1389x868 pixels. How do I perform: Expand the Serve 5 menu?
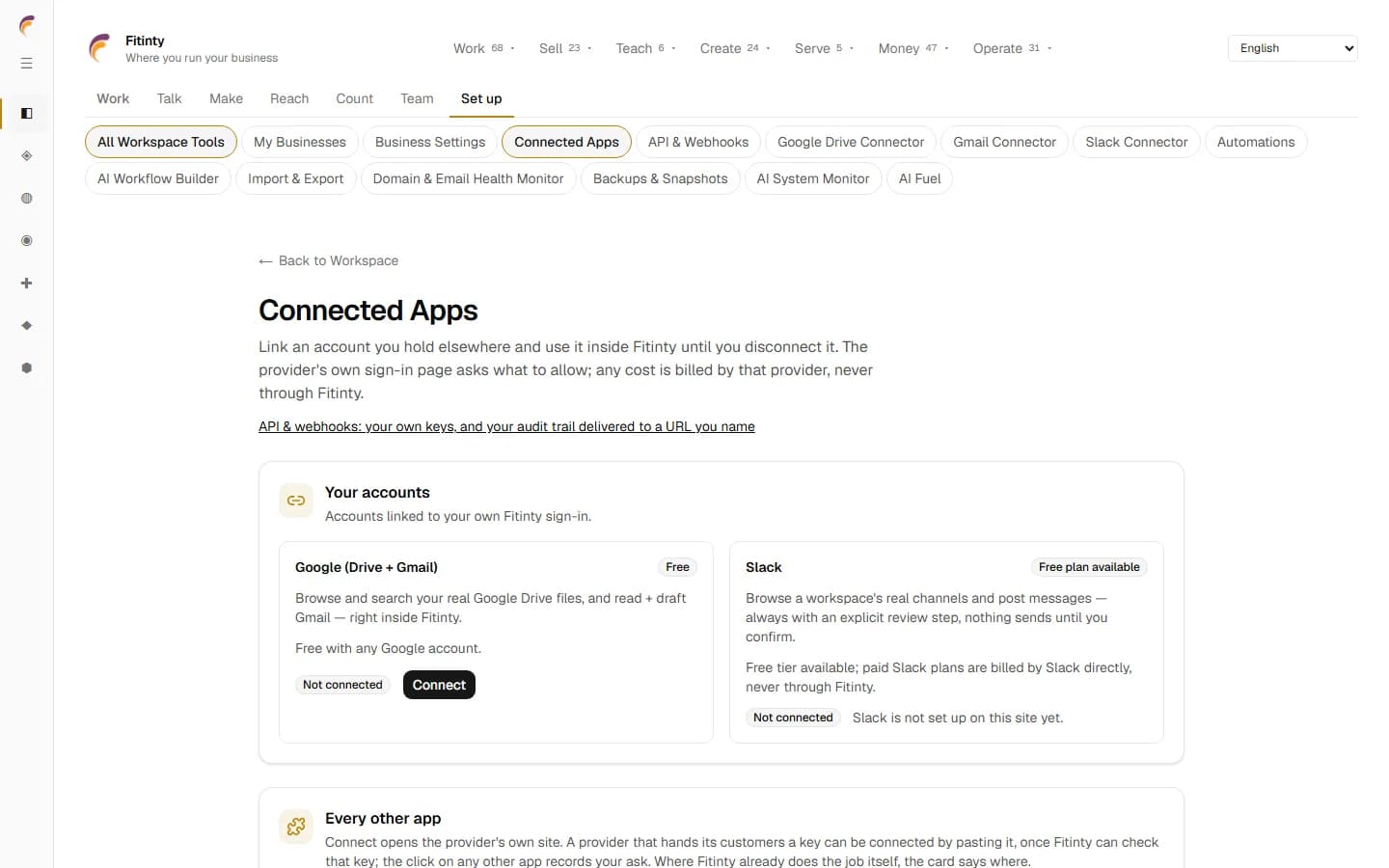point(824,48)
